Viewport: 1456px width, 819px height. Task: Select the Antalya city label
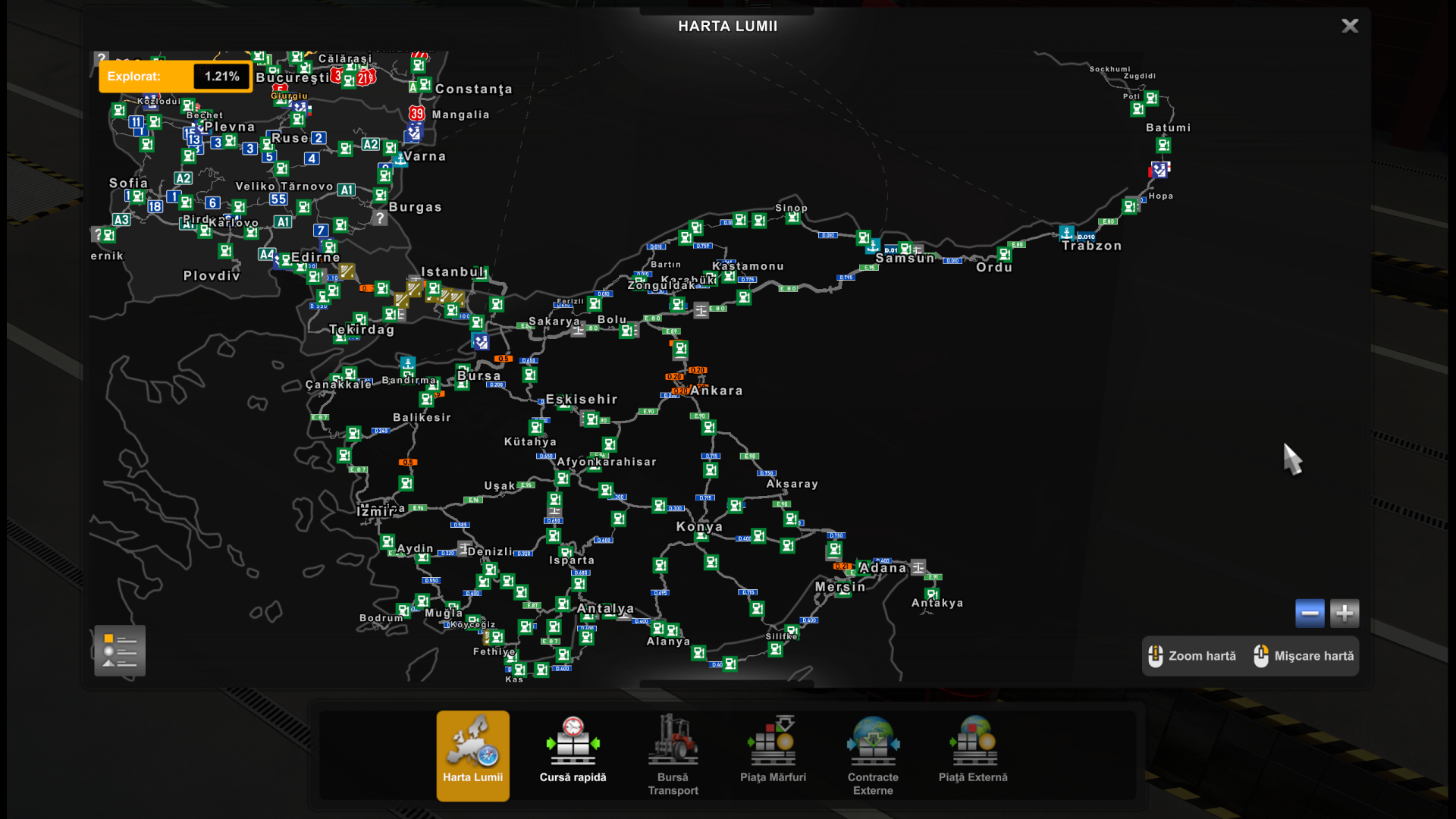(605, 609)
